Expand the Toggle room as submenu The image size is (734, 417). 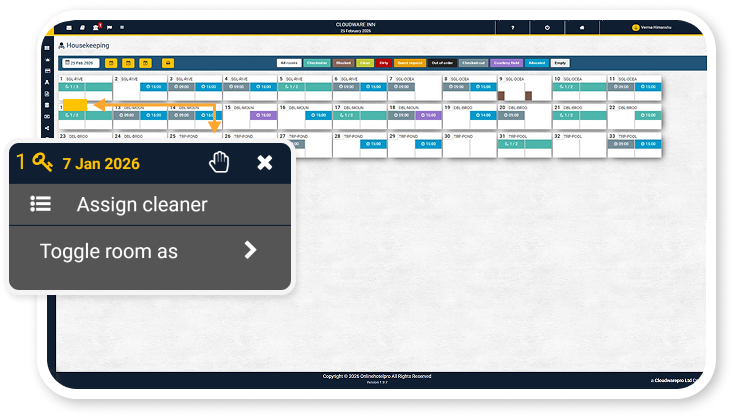pos(250,251)
